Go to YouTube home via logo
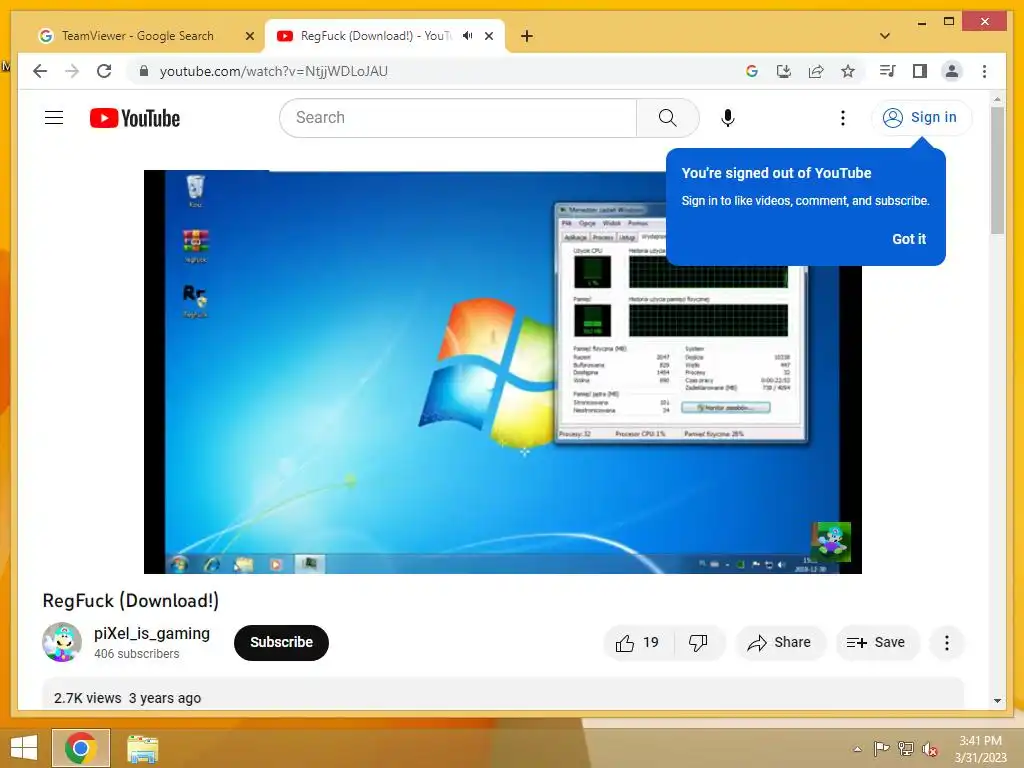The width and height of the screenshot is (1024, 768). 135,118
